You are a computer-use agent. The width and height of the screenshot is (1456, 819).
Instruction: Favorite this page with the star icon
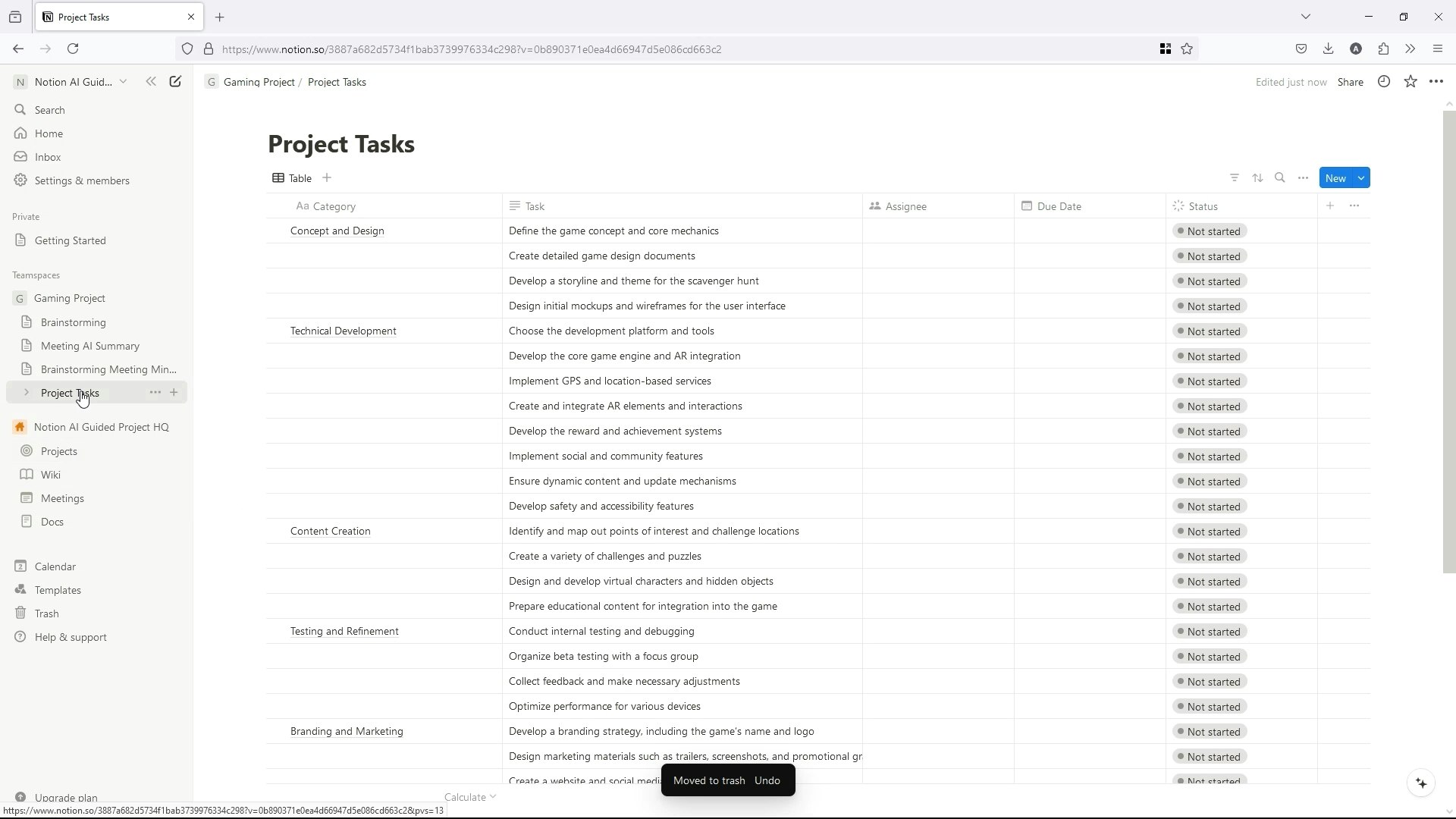point(1410,82)
